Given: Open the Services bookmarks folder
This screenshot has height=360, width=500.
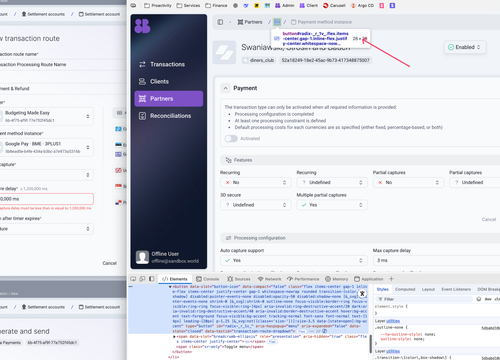Looking at the screenshot, I should (x=188, y=5).
